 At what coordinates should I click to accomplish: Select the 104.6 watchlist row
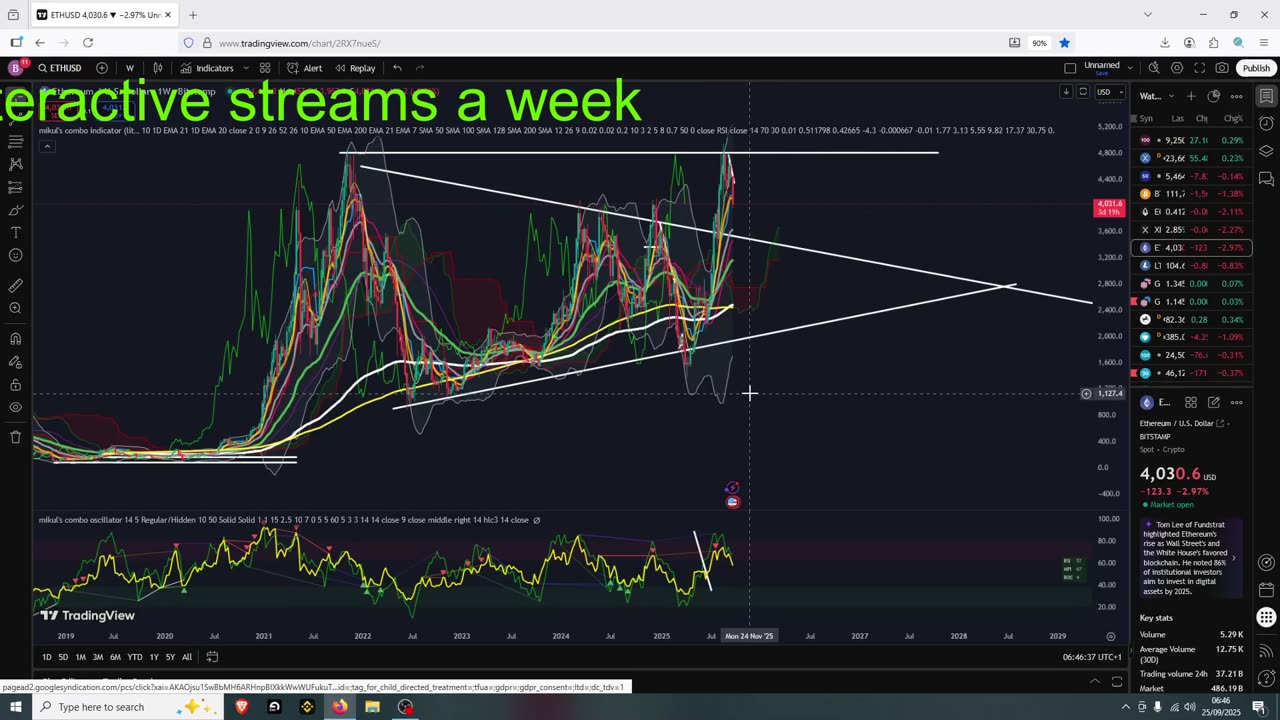click(x=1194, y=266)
